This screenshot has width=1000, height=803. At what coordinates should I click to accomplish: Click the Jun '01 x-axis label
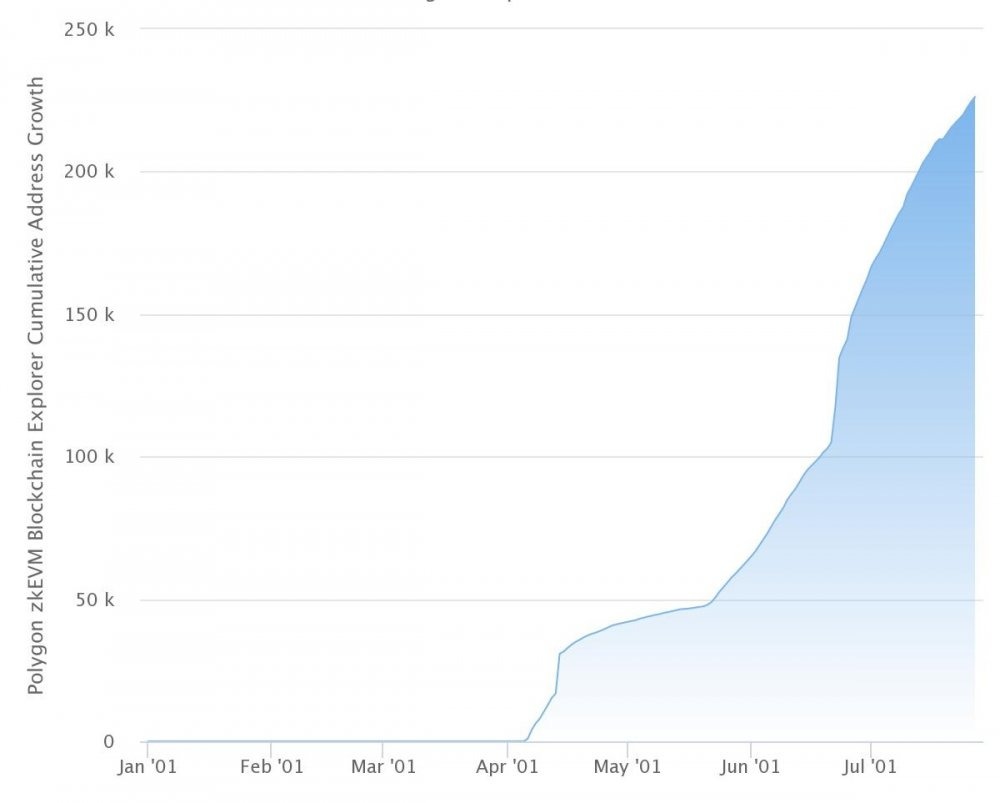(750, 767)
